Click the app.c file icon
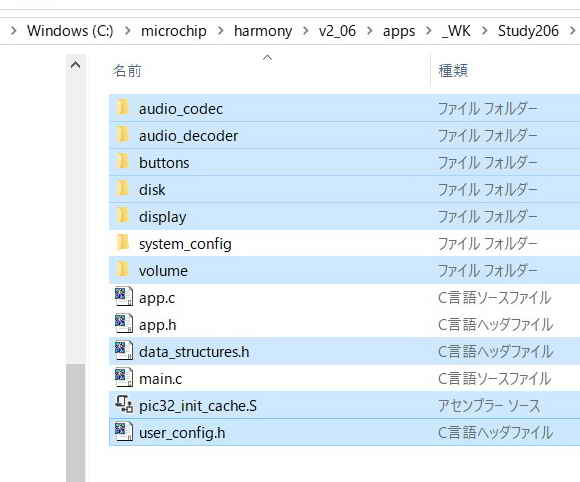This screenshot has height=482, width=580. (123, 297)
